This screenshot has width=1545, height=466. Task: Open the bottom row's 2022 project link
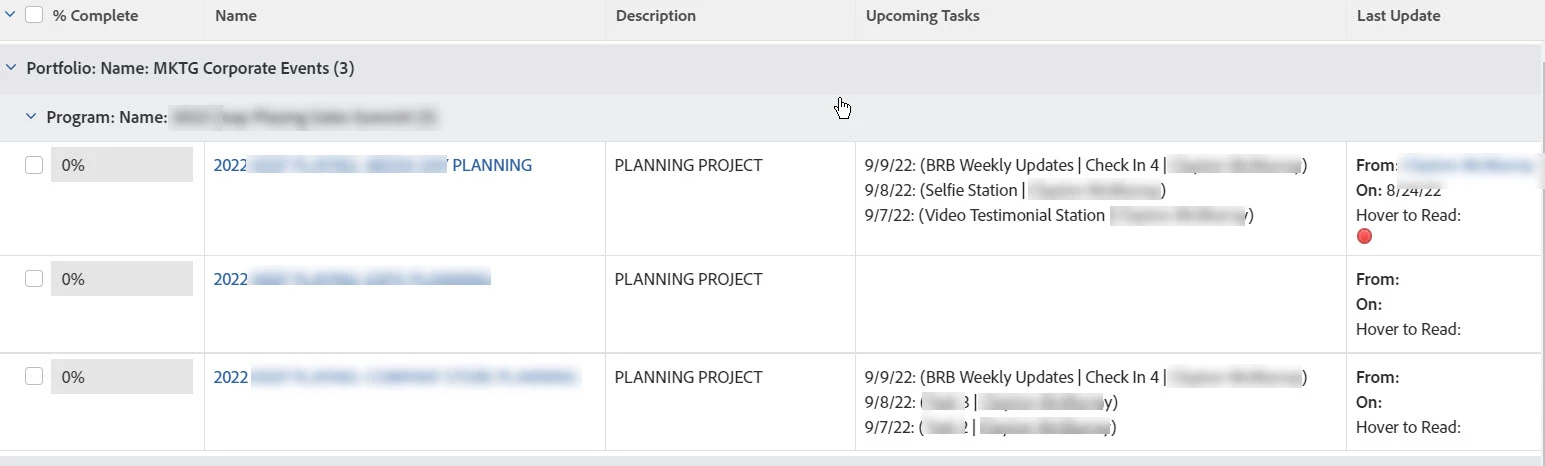click(x=395, y=378)
